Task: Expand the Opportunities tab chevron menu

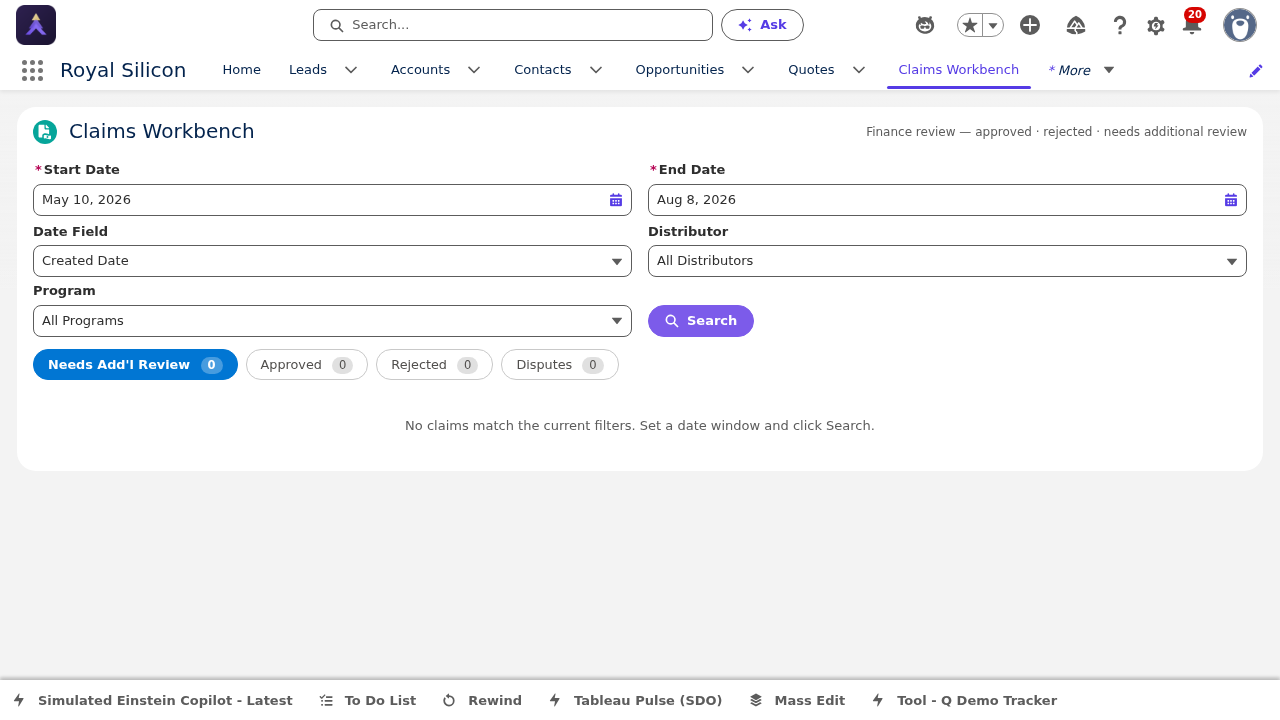Action: [x=748, y=70]
